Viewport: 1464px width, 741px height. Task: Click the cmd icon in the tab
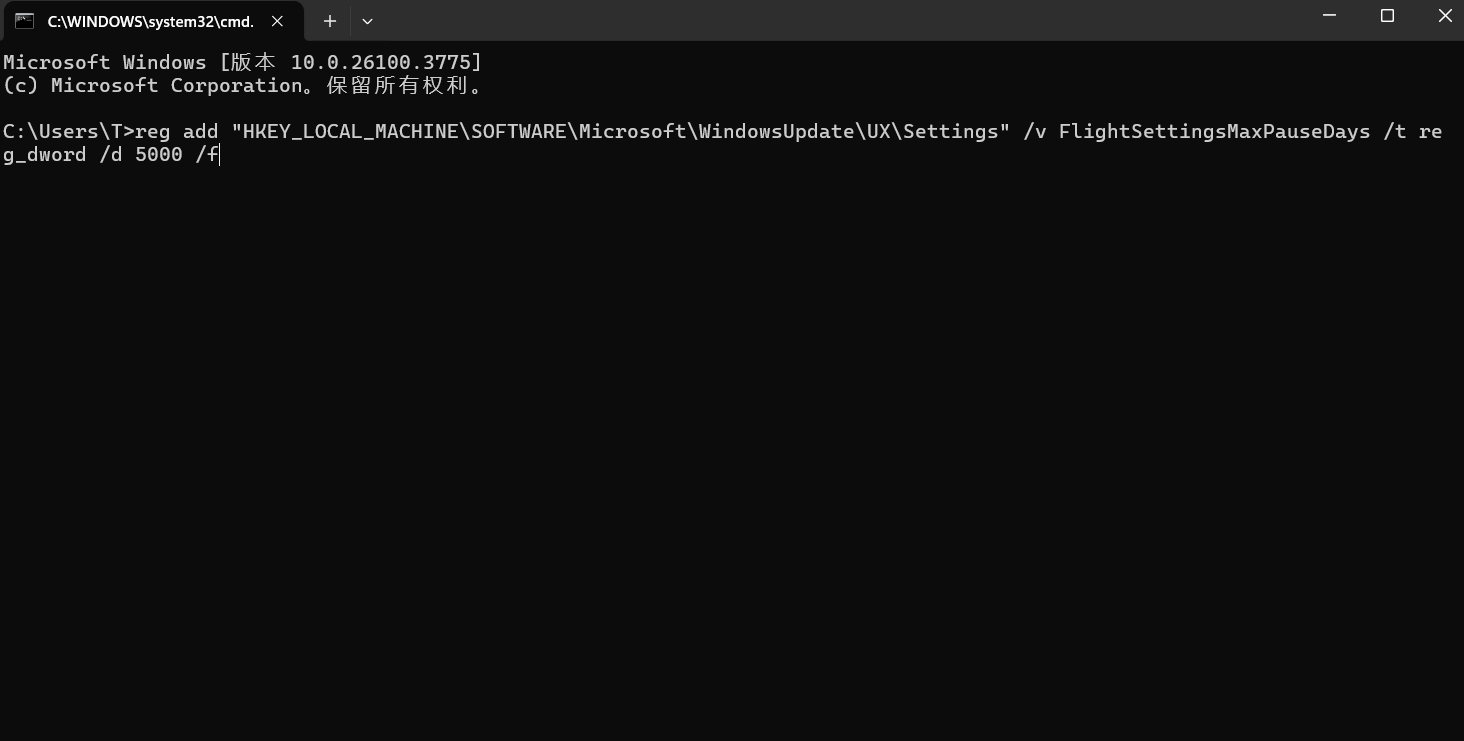point(24,21)
